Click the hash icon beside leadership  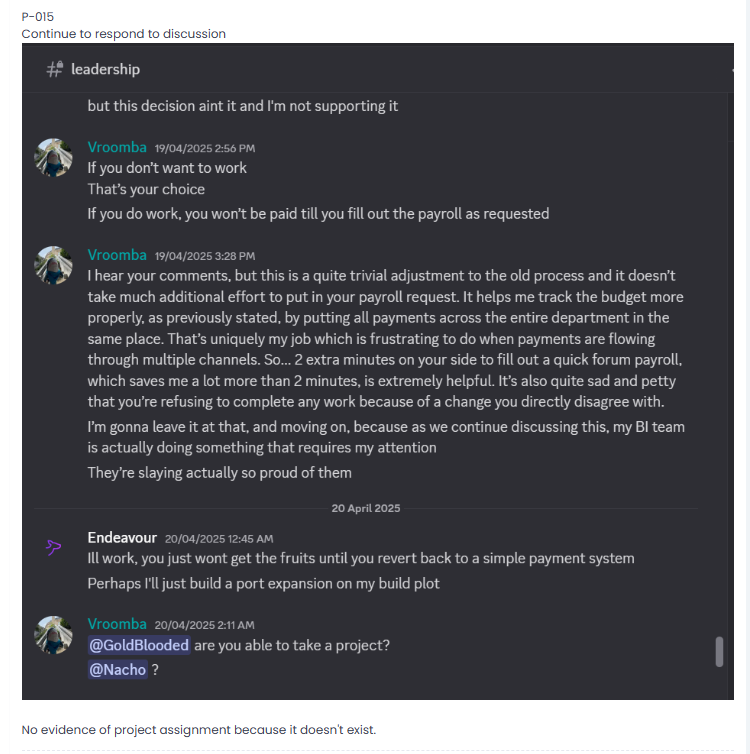[x=54, y=69]
